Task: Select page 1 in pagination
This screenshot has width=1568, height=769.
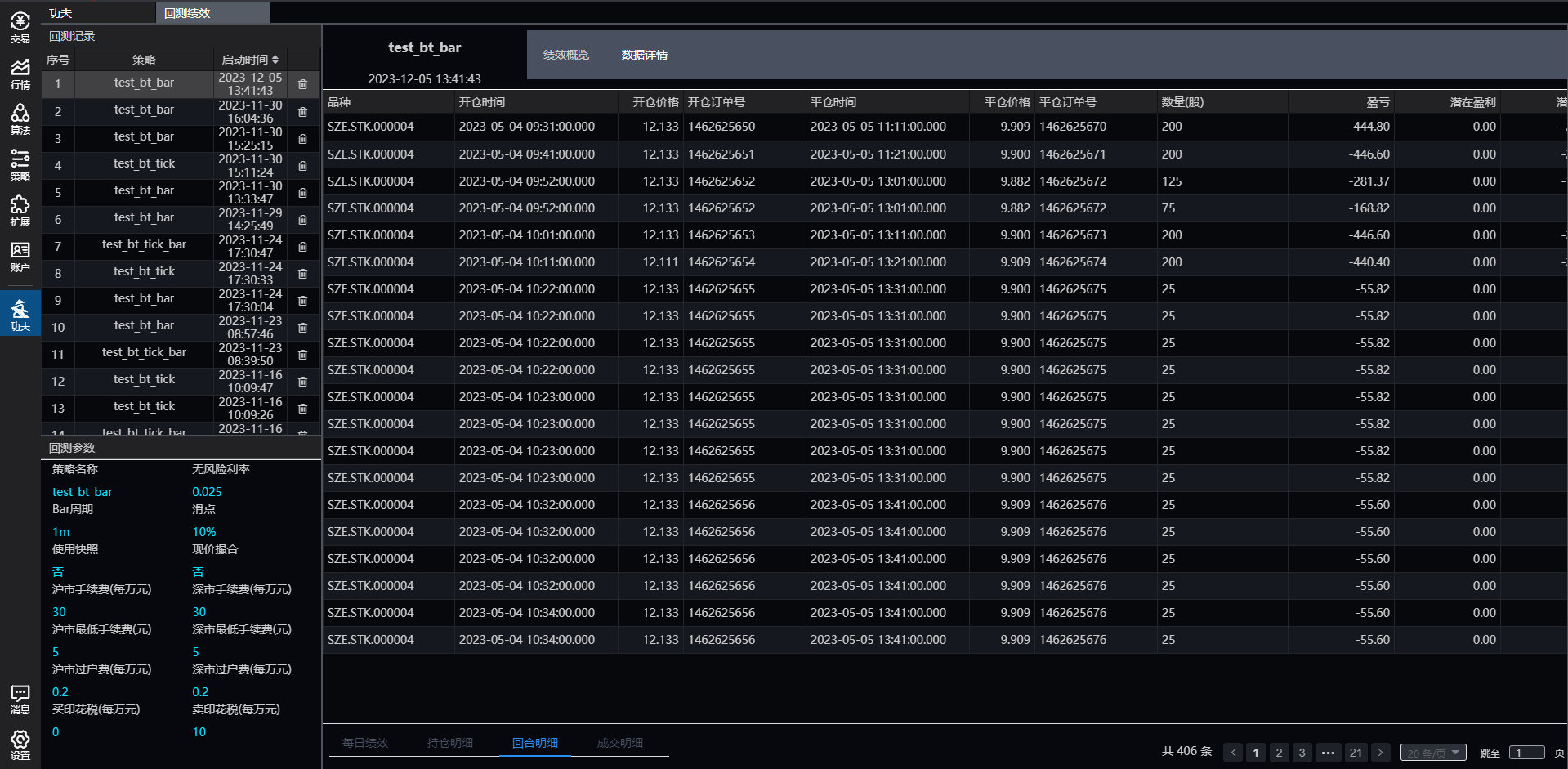Action: (1256, 753)
